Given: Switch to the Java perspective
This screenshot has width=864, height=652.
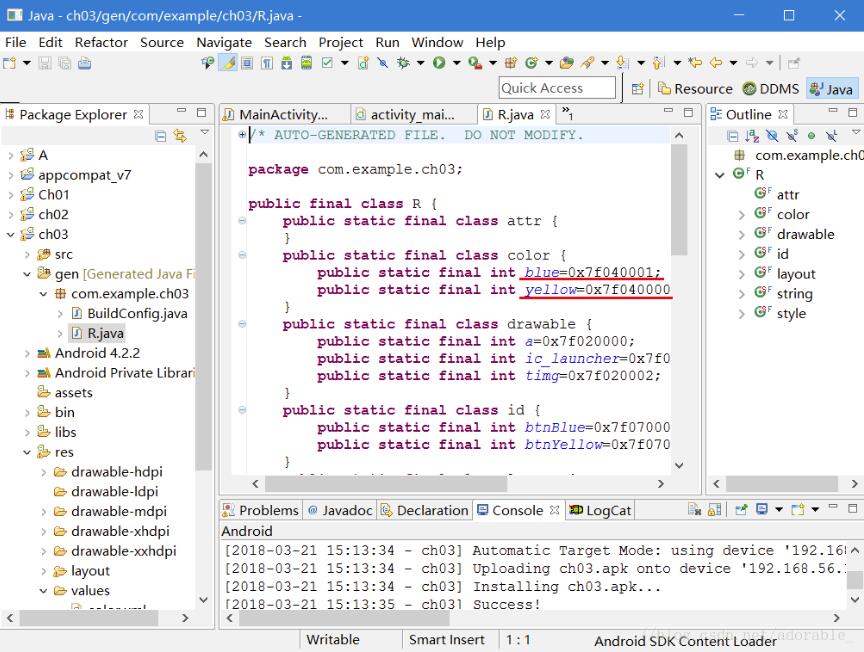Looking at the screenshot, I should click(x=831, y=88).
